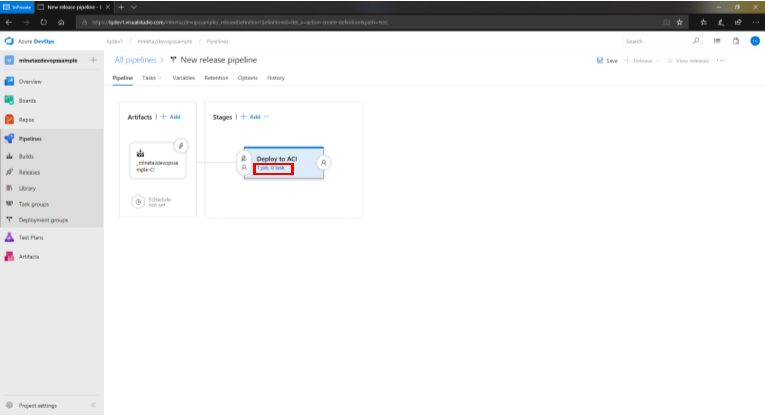The image size is (765, 416).
Task: Open the more actions ellipsis menu
Action: click(720, 61)
